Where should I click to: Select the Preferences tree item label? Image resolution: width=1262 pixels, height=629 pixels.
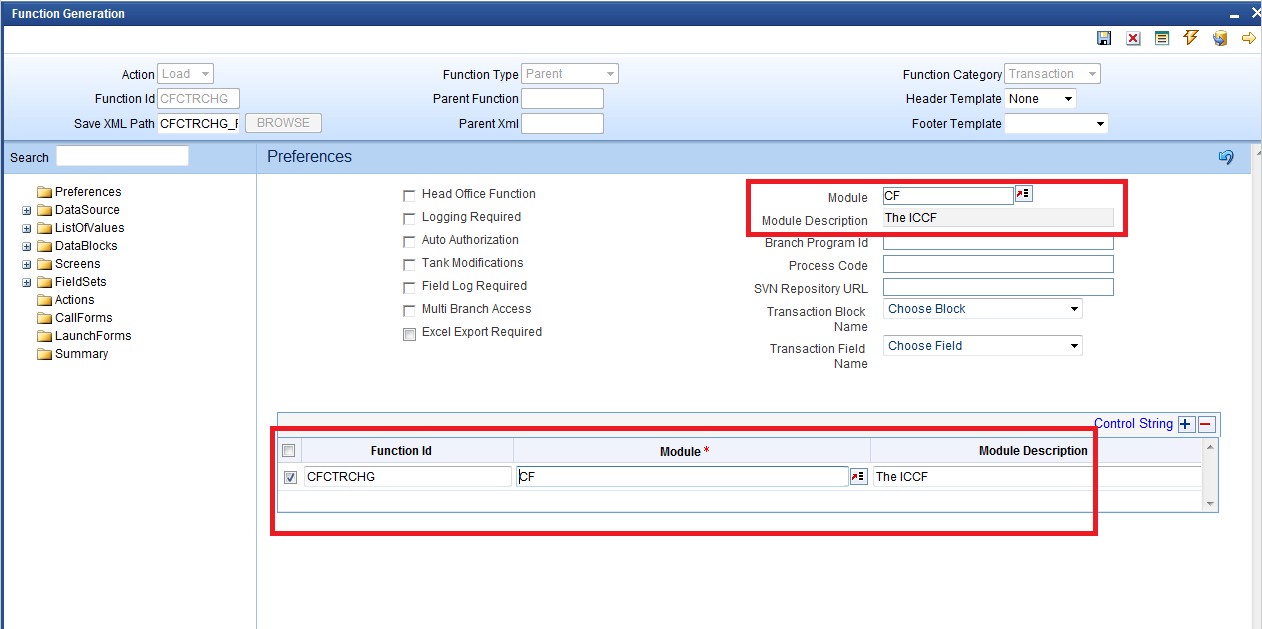88,192
